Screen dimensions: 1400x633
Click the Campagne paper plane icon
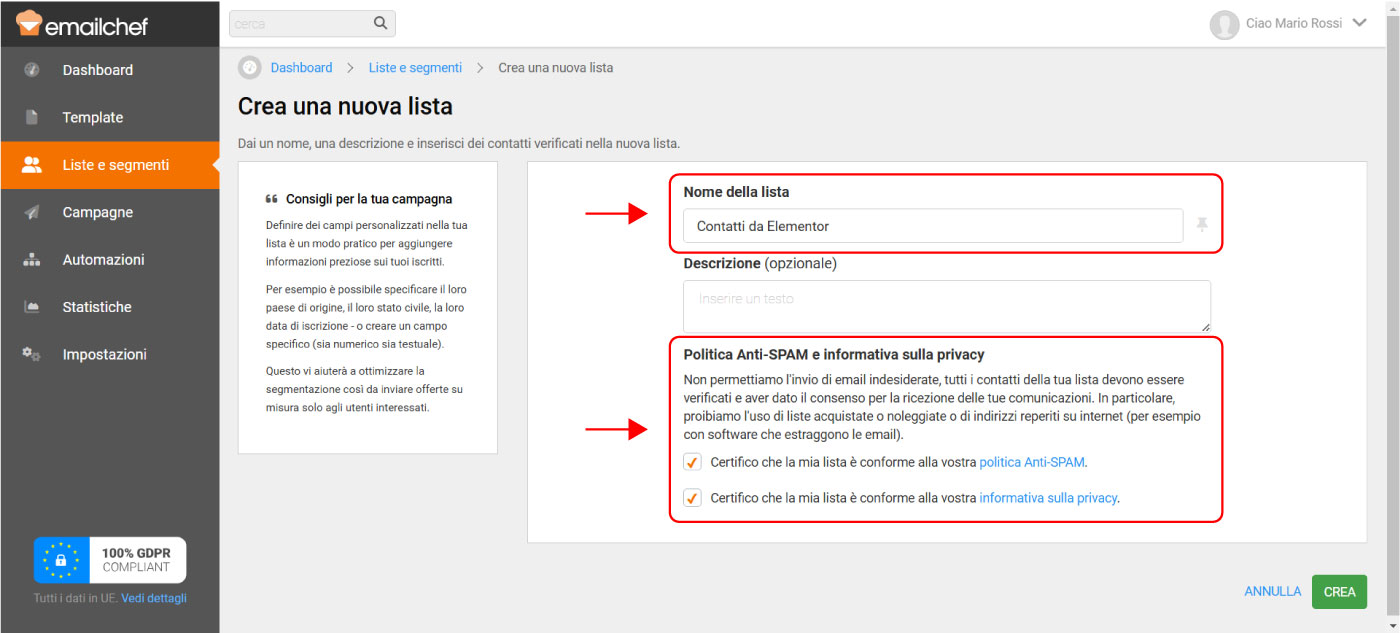32,212
